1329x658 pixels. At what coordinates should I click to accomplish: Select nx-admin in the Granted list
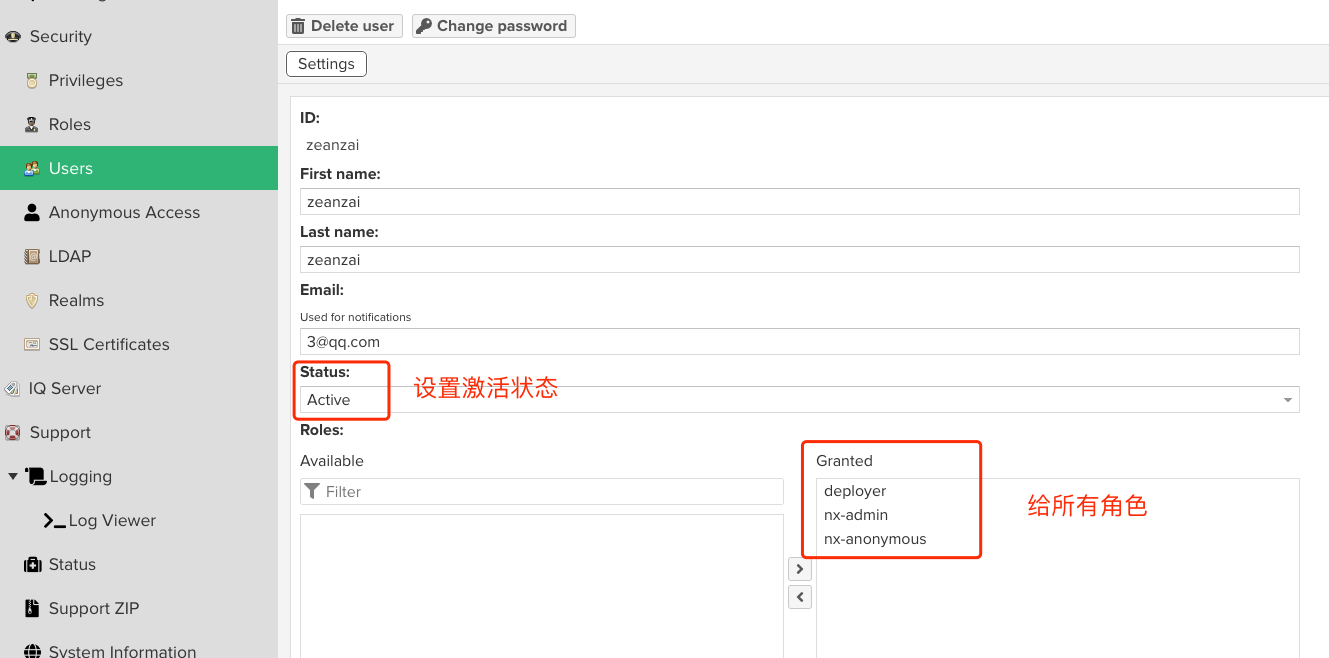(x=856, y=515)
